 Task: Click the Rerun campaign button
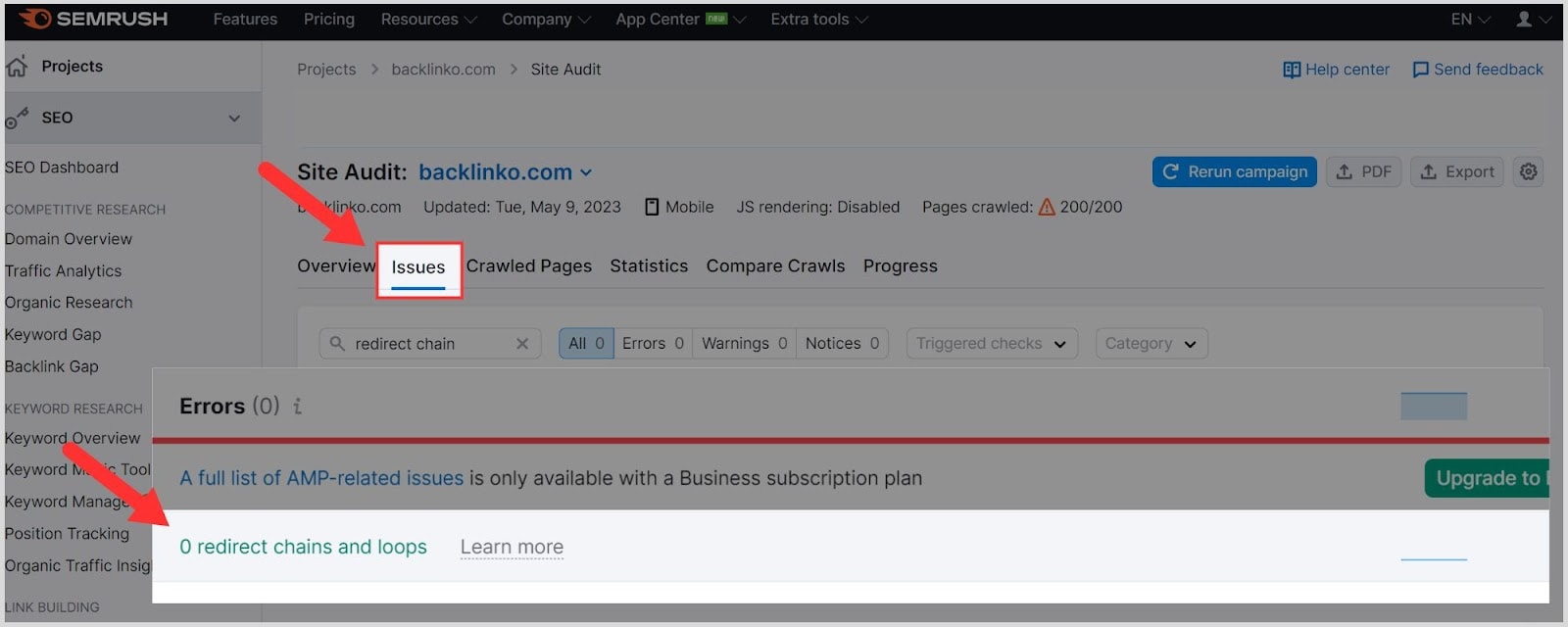click(1234, 171)
